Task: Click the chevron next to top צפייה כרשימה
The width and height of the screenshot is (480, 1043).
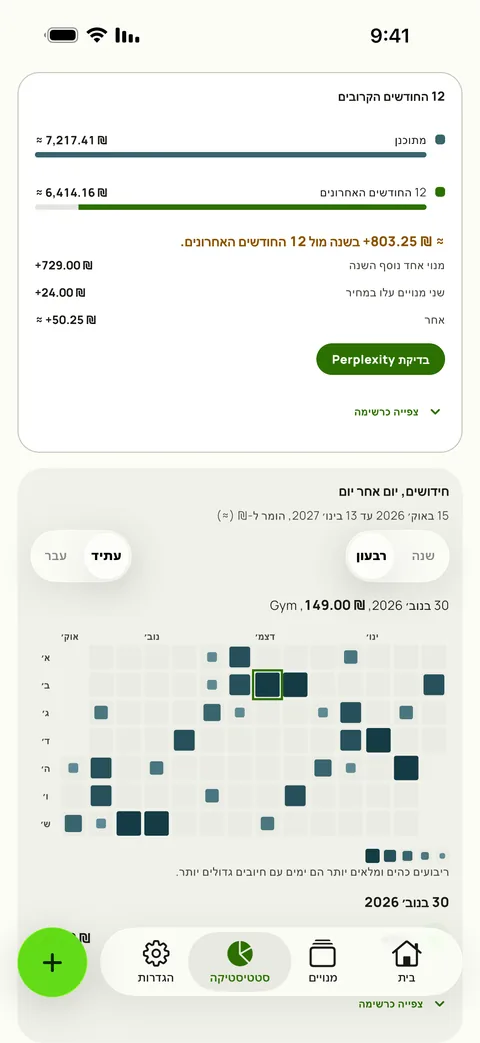Action: tap(435, 412)
